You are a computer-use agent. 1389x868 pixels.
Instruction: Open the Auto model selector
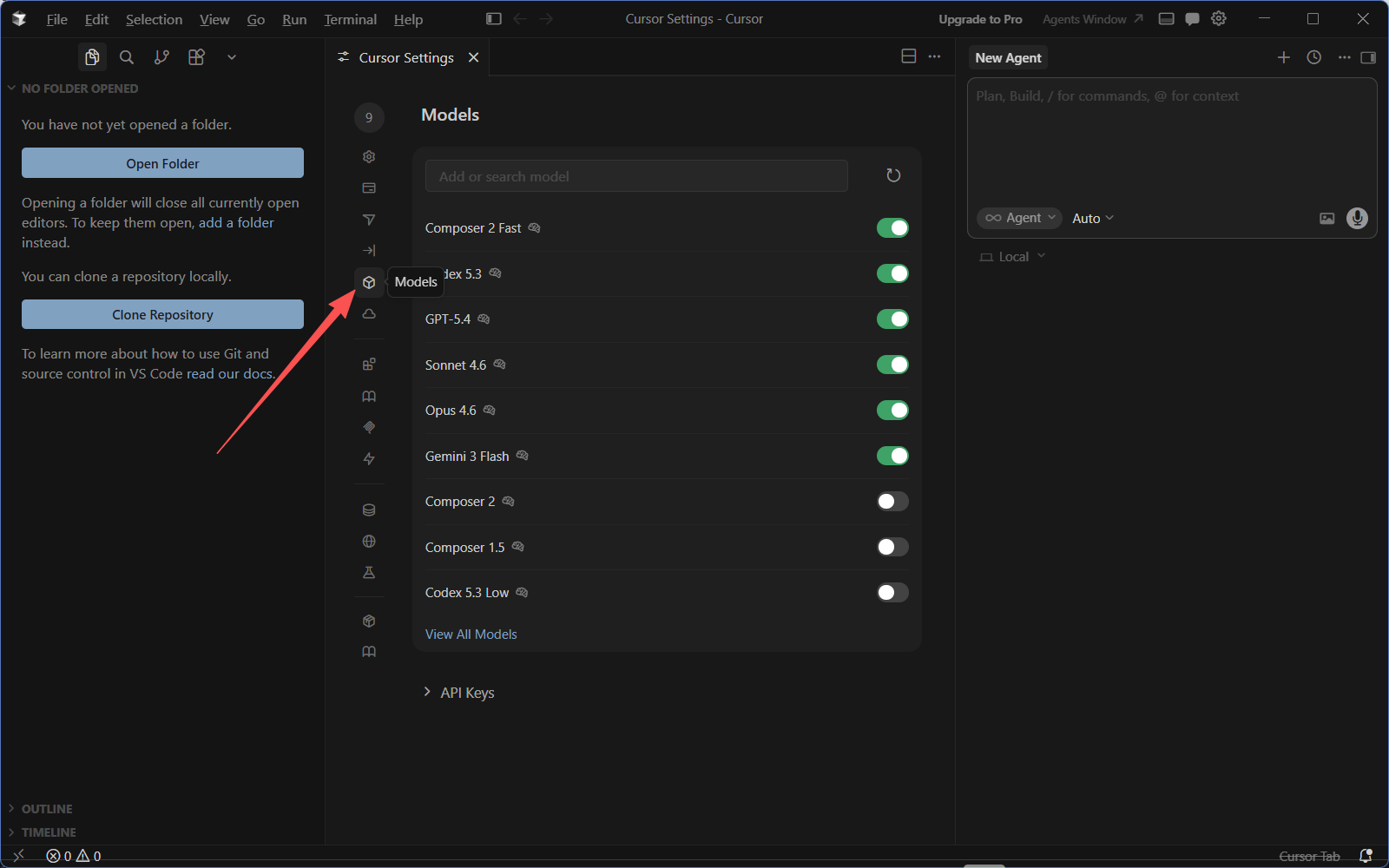click(1093, 219)
